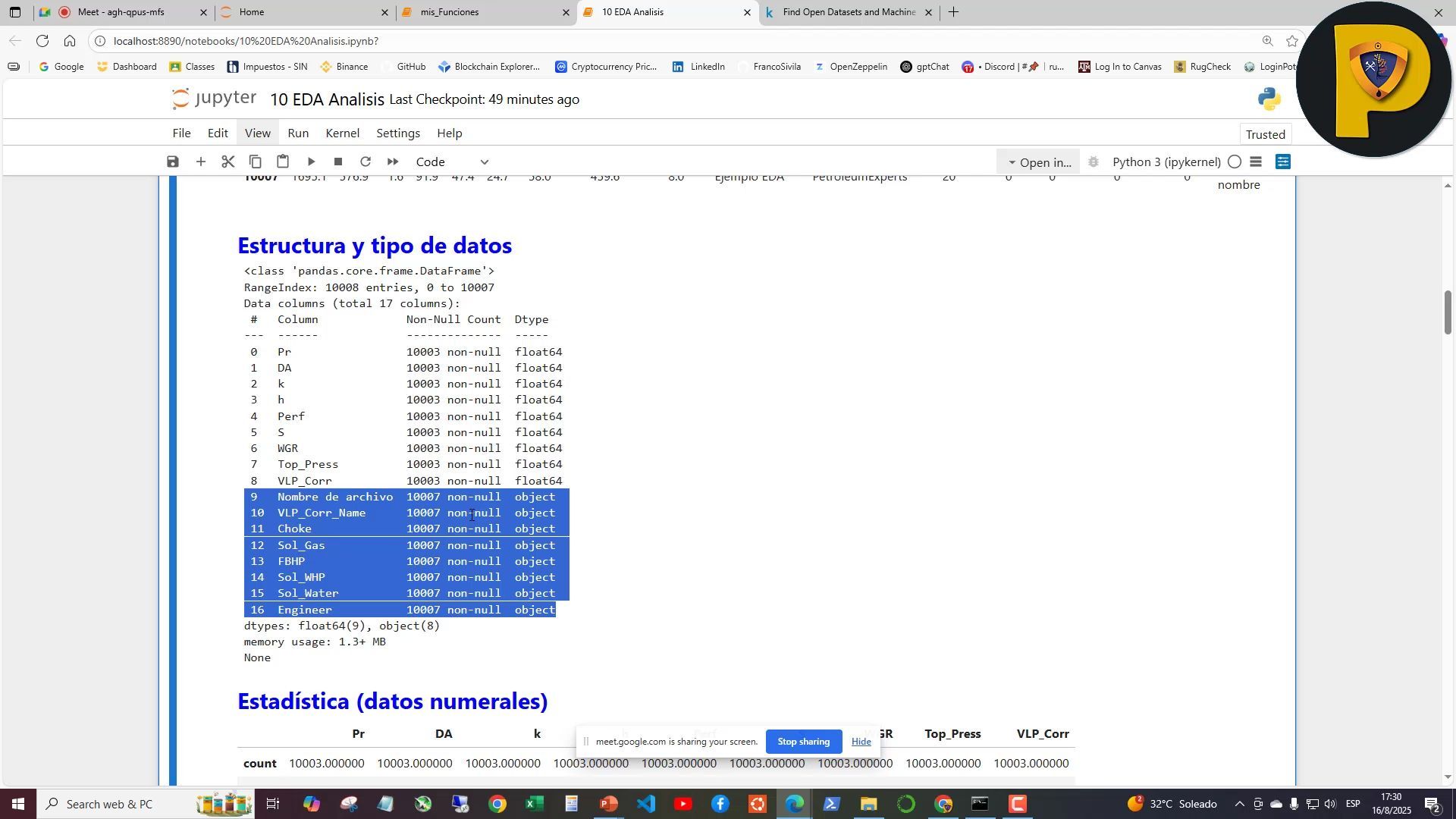Click the Estadística (datos numerales) heading
1456x819 pixels.
click(392, 701)
